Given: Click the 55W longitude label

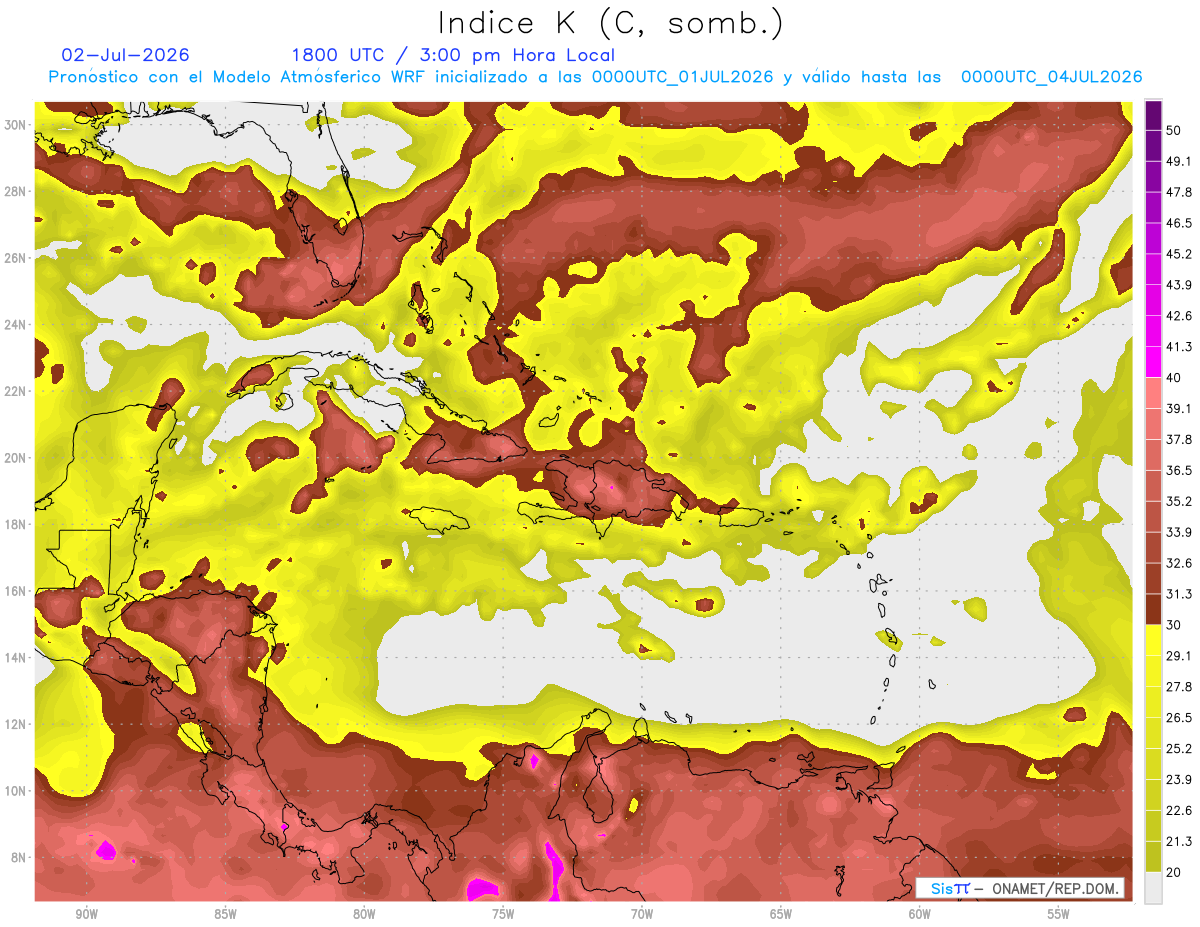Looking at the screenshot, I should [x=1059, y=914].
